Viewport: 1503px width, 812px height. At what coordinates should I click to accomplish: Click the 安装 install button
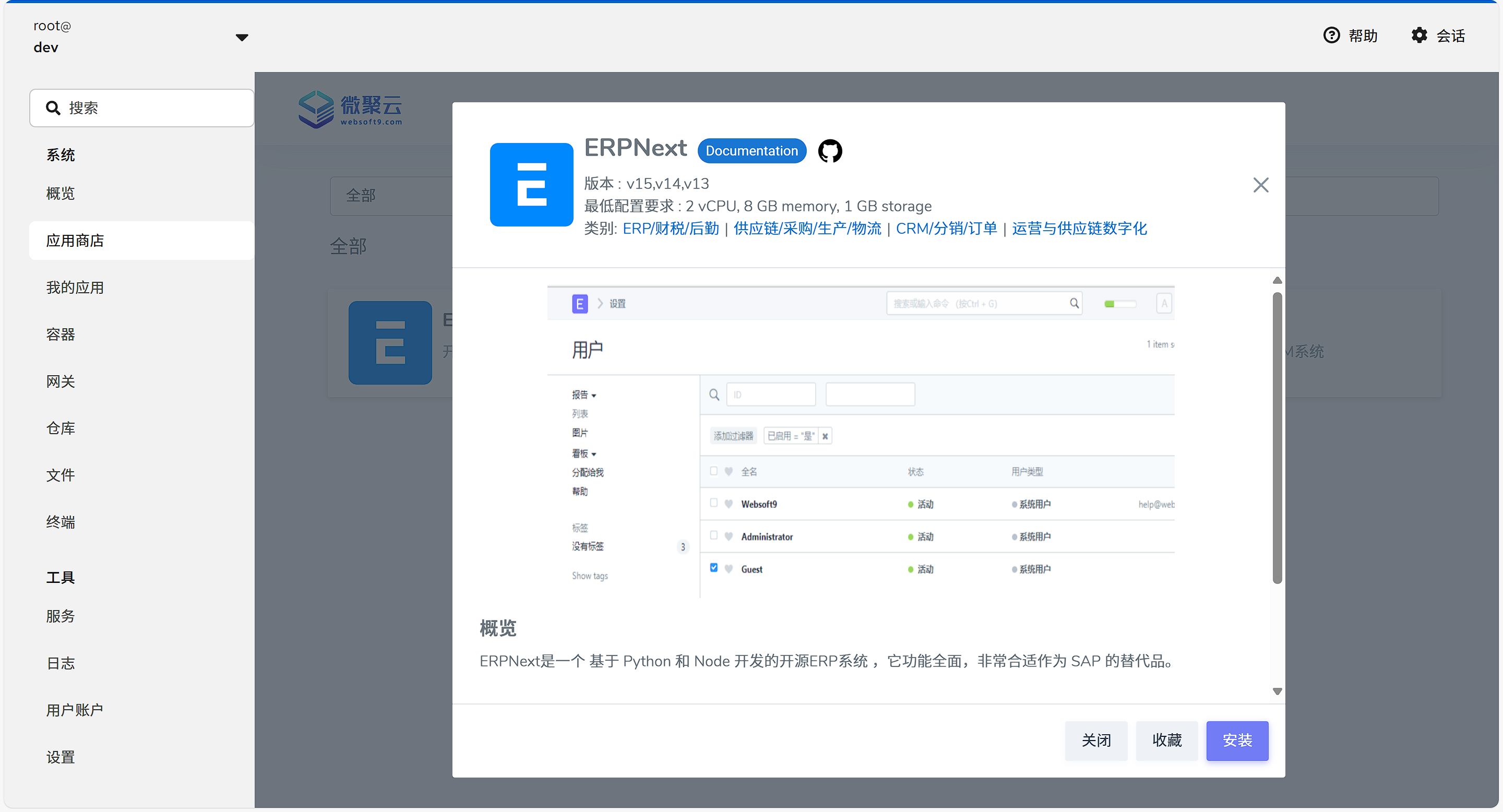click(1237, 741)
